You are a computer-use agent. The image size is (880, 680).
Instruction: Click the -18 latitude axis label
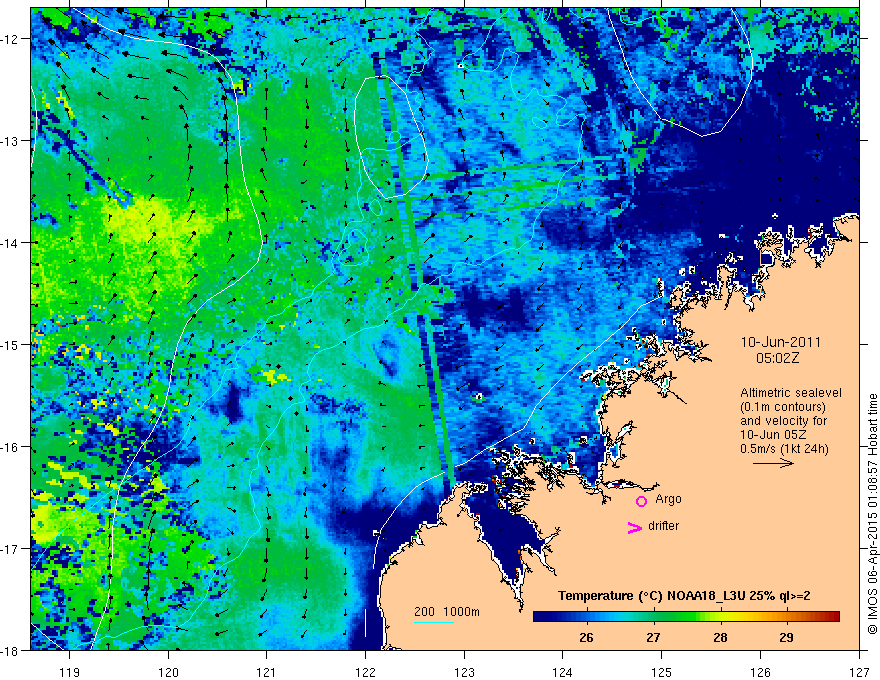pos(11,650)
